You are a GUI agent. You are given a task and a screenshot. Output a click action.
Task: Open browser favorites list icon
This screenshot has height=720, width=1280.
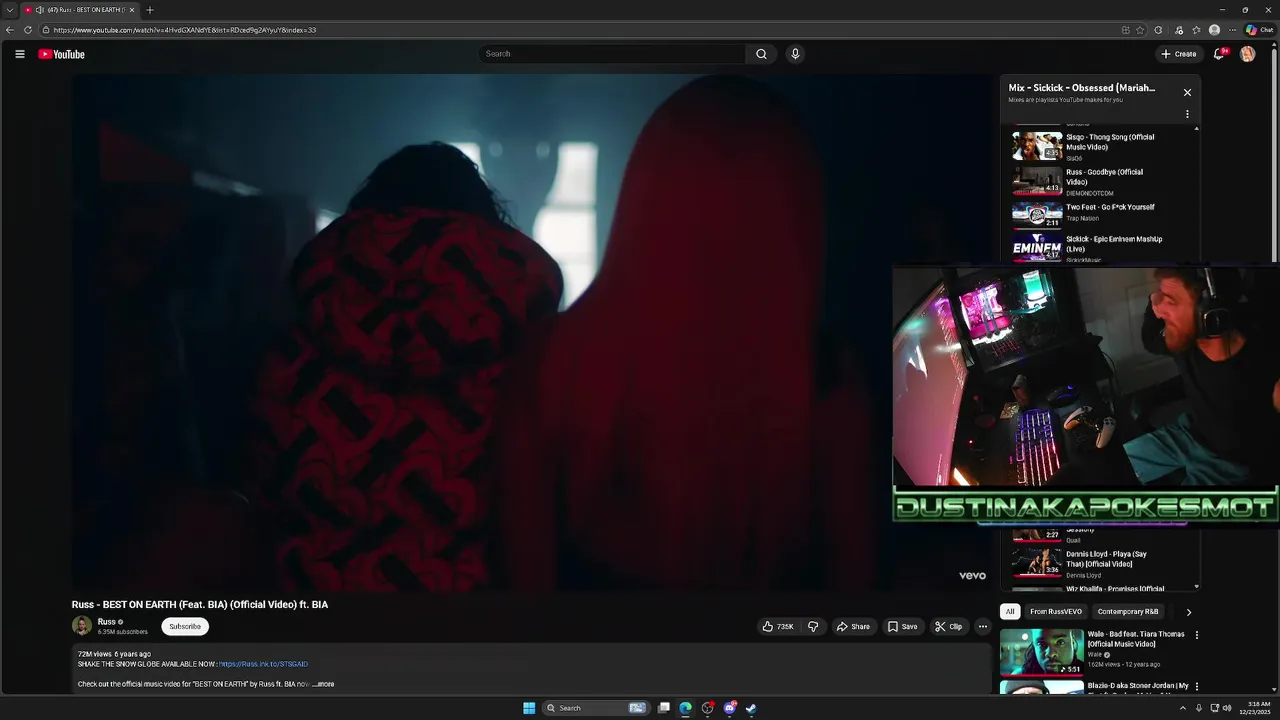(1196, 30)
